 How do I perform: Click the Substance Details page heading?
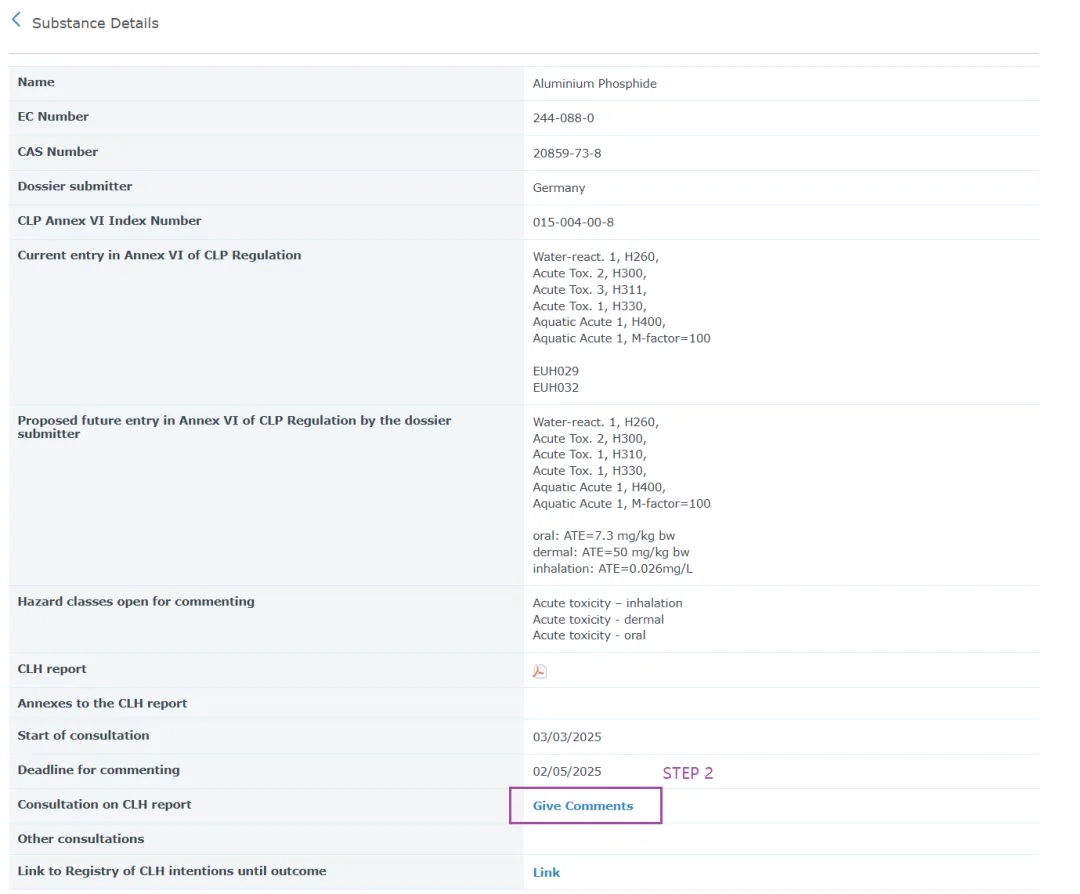coord(95,23)
